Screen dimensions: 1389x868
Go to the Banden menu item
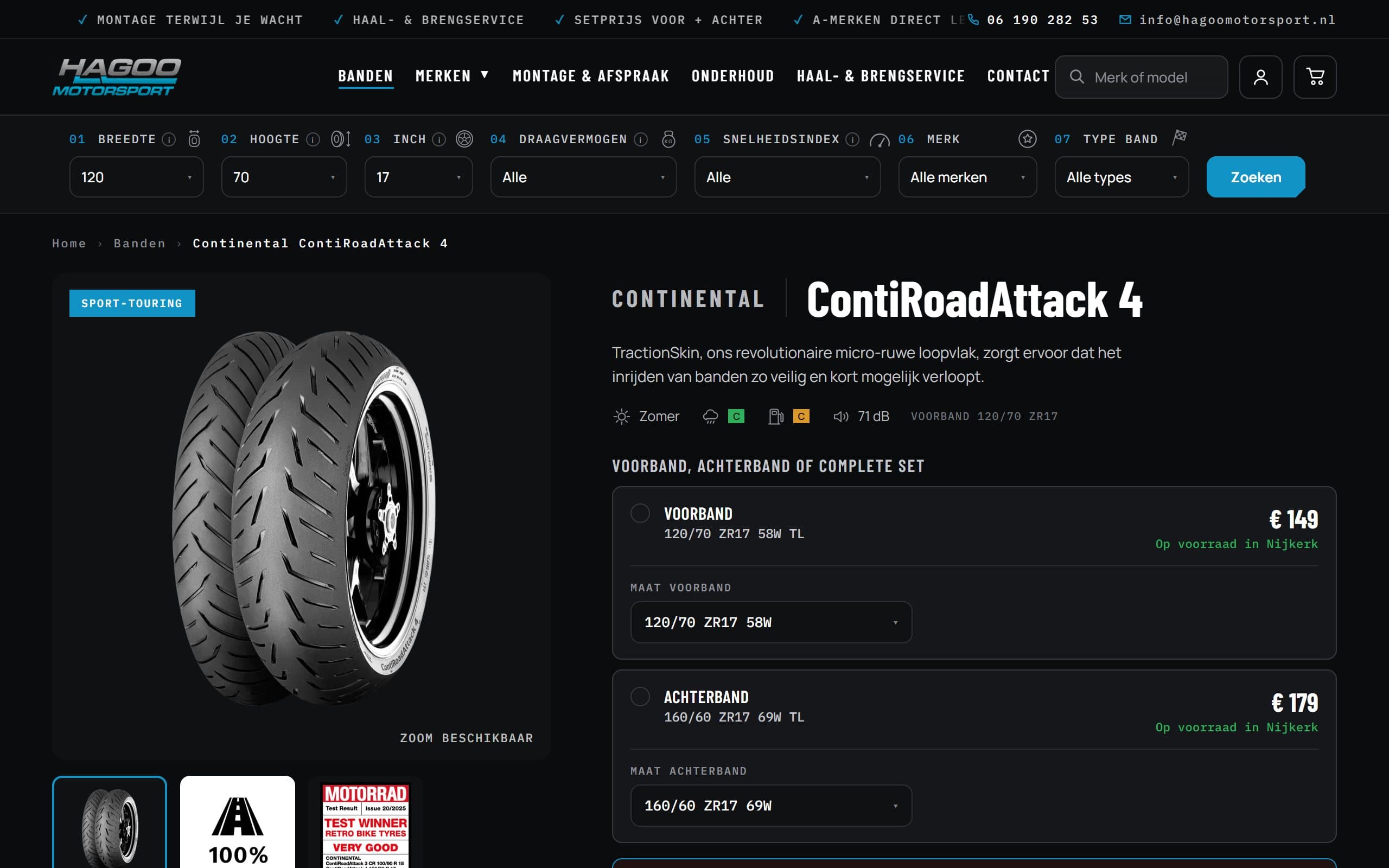point(366,76)
